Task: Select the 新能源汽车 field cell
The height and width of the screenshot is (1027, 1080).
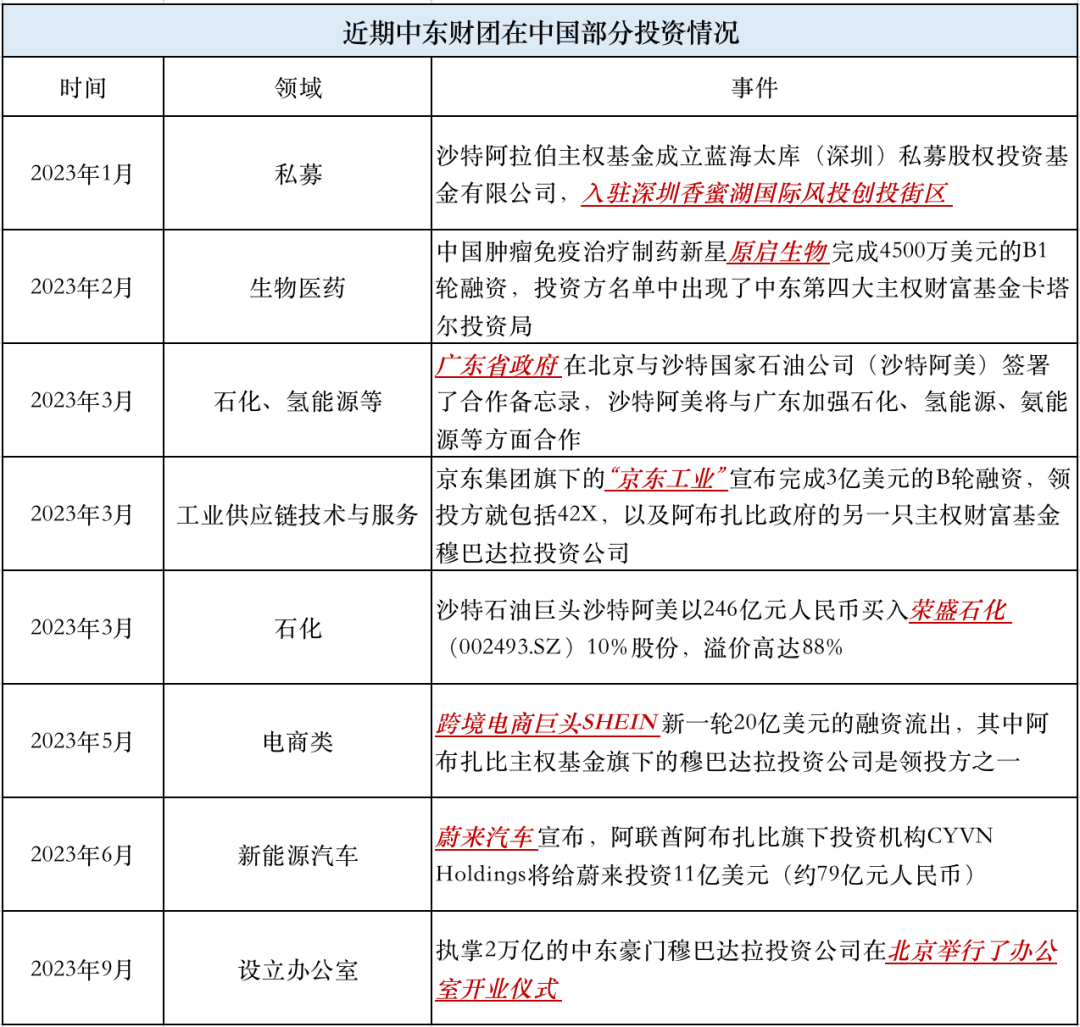Action: point(298,855)
